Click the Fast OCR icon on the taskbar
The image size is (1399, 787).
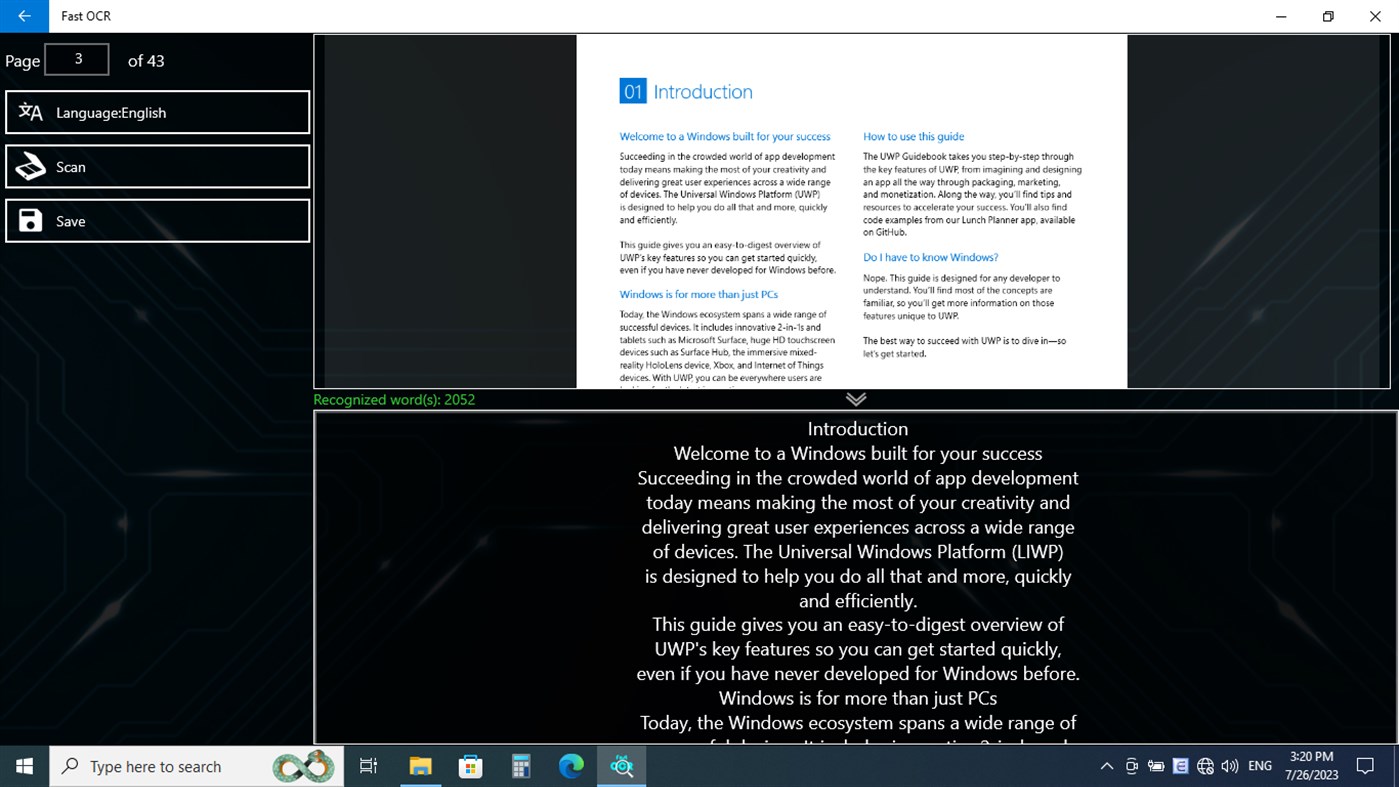[x=621, y=766]
